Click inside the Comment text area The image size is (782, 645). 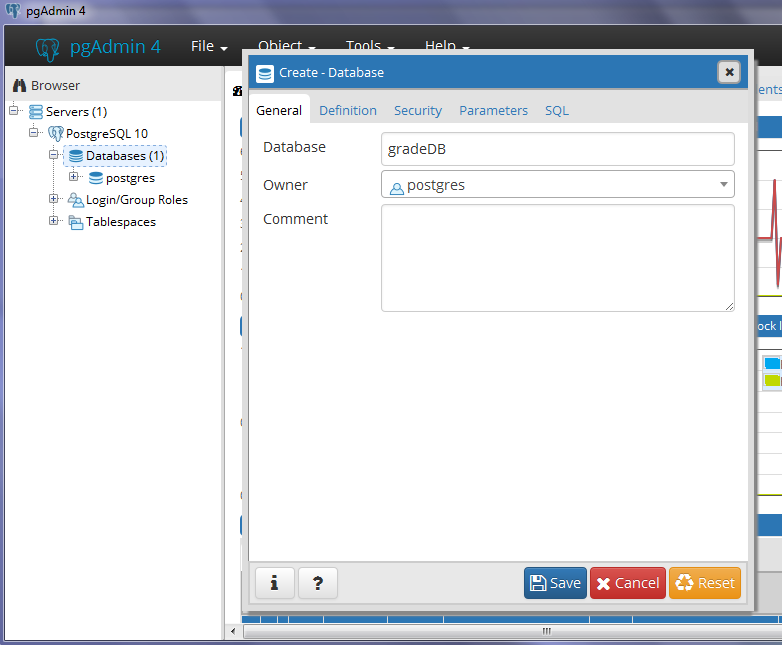[x=558, y=258]
